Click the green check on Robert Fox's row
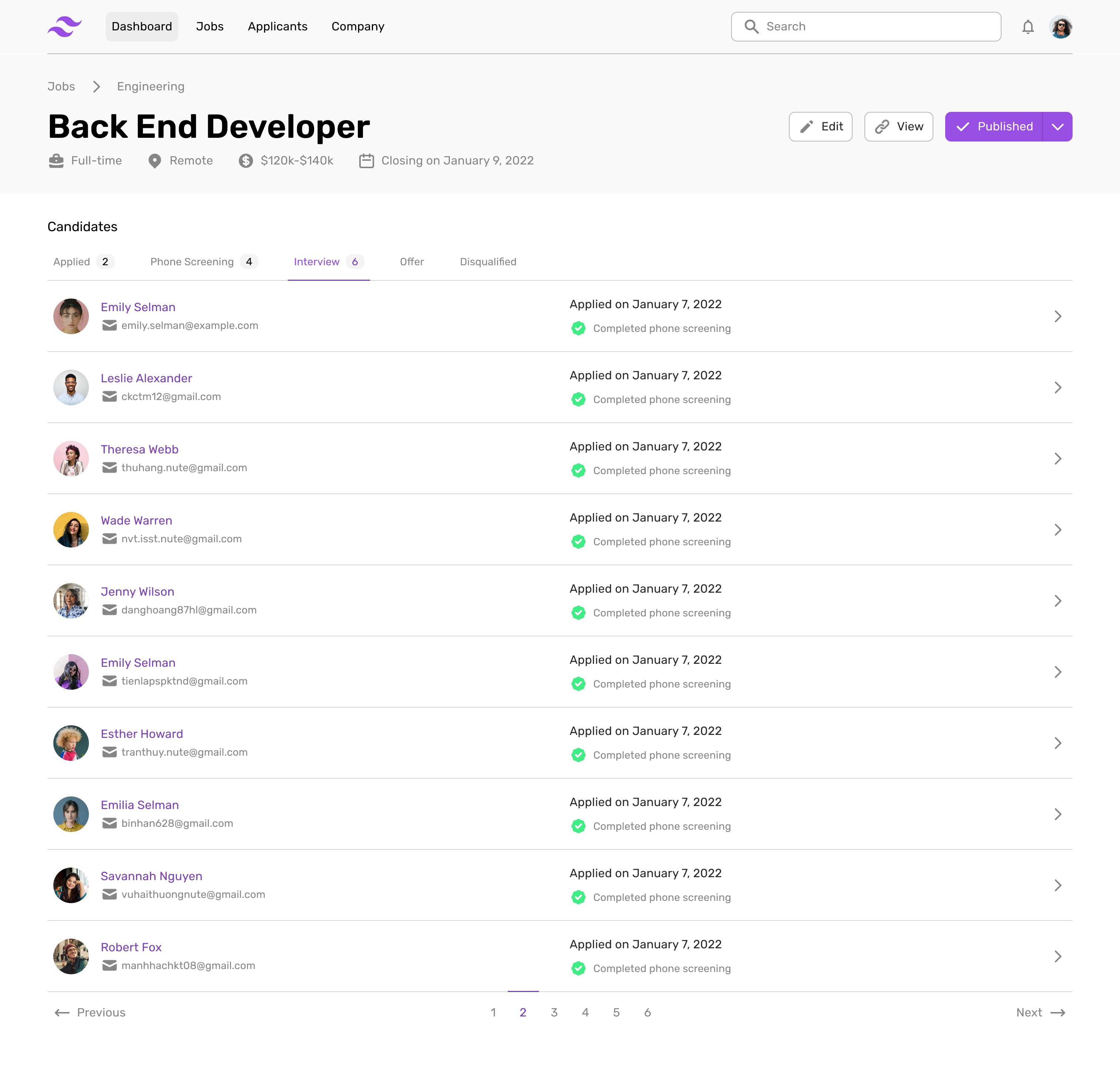 click(578, 968)
